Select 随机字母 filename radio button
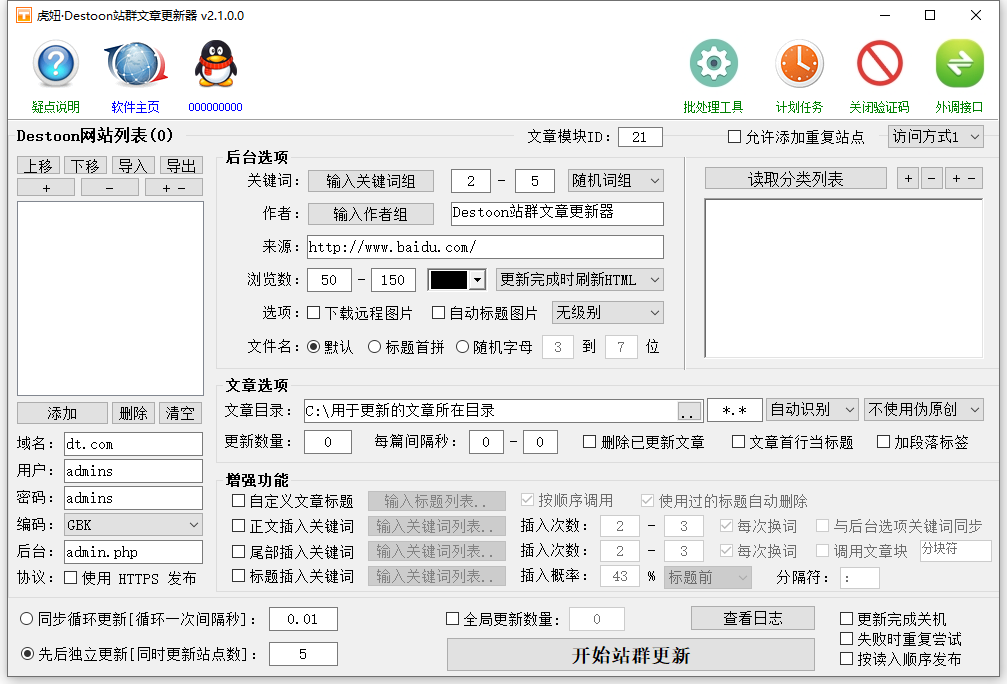The width and height of the screenshot is (1007, 684). (462, 347)
